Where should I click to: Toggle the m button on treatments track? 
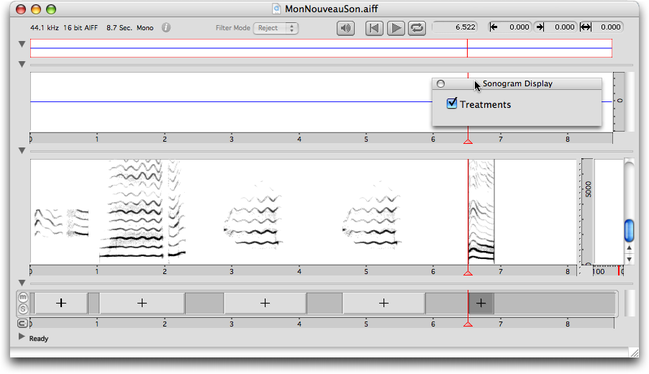tap(23, 297)
